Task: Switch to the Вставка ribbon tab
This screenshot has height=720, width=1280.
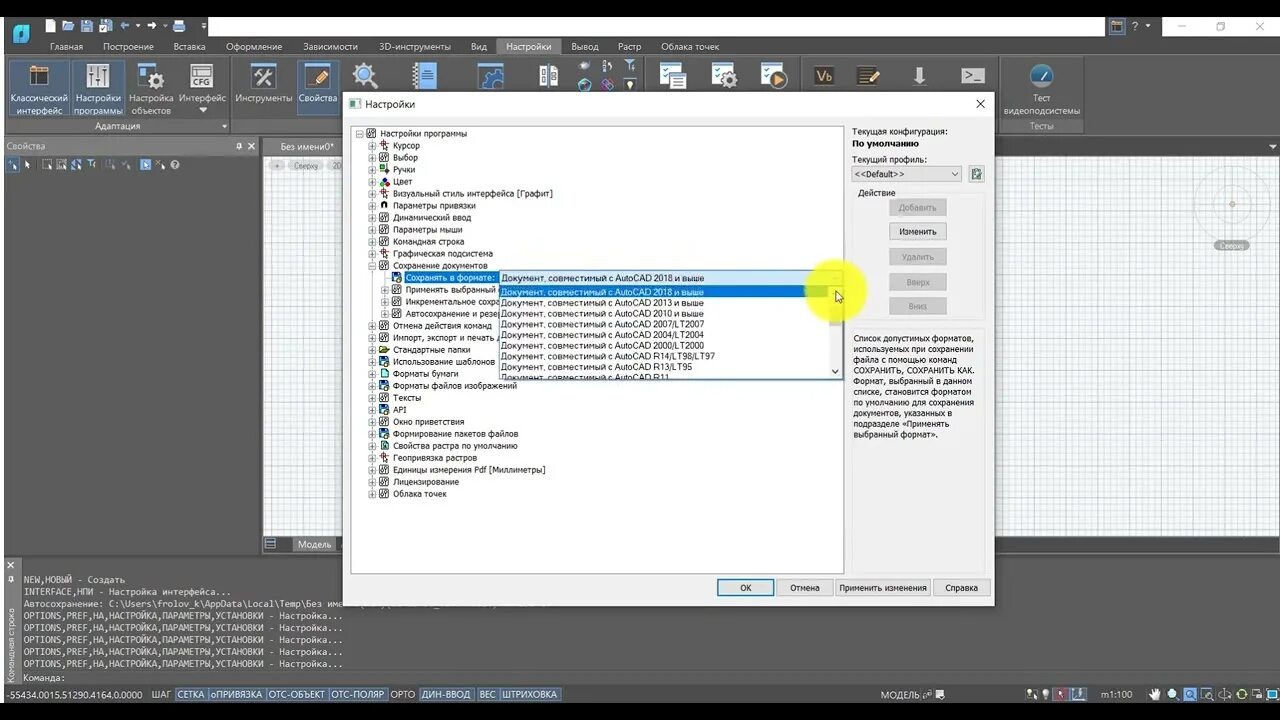Action: pos(189,46)
